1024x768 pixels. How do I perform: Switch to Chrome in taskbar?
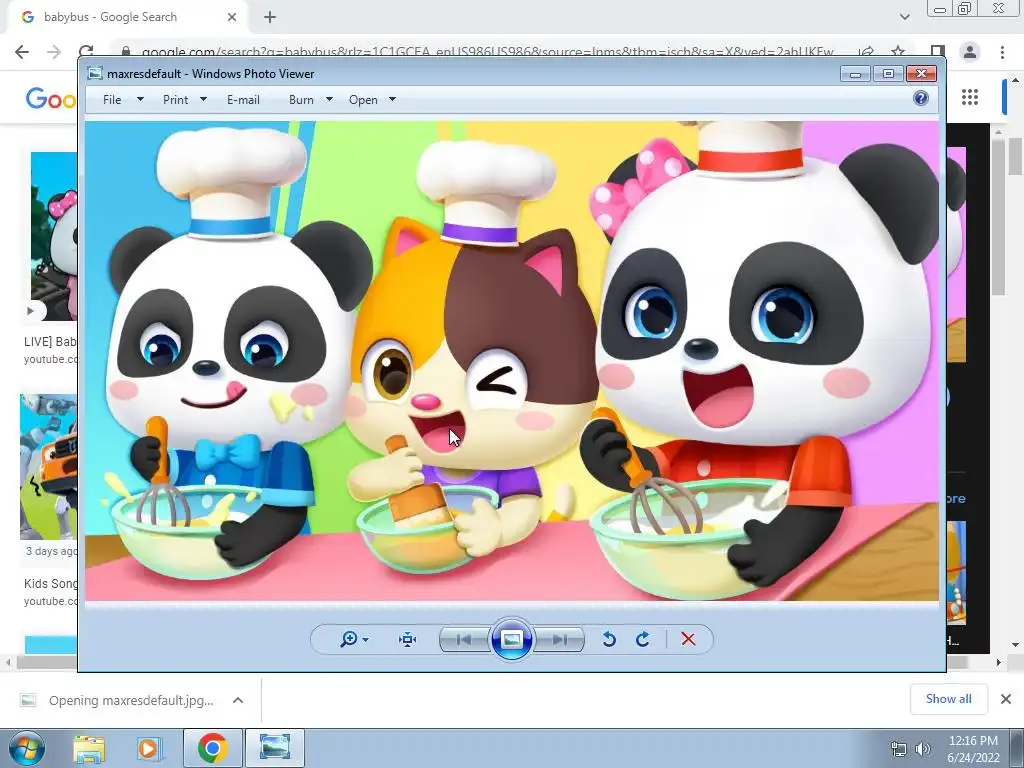coord(212,748)
